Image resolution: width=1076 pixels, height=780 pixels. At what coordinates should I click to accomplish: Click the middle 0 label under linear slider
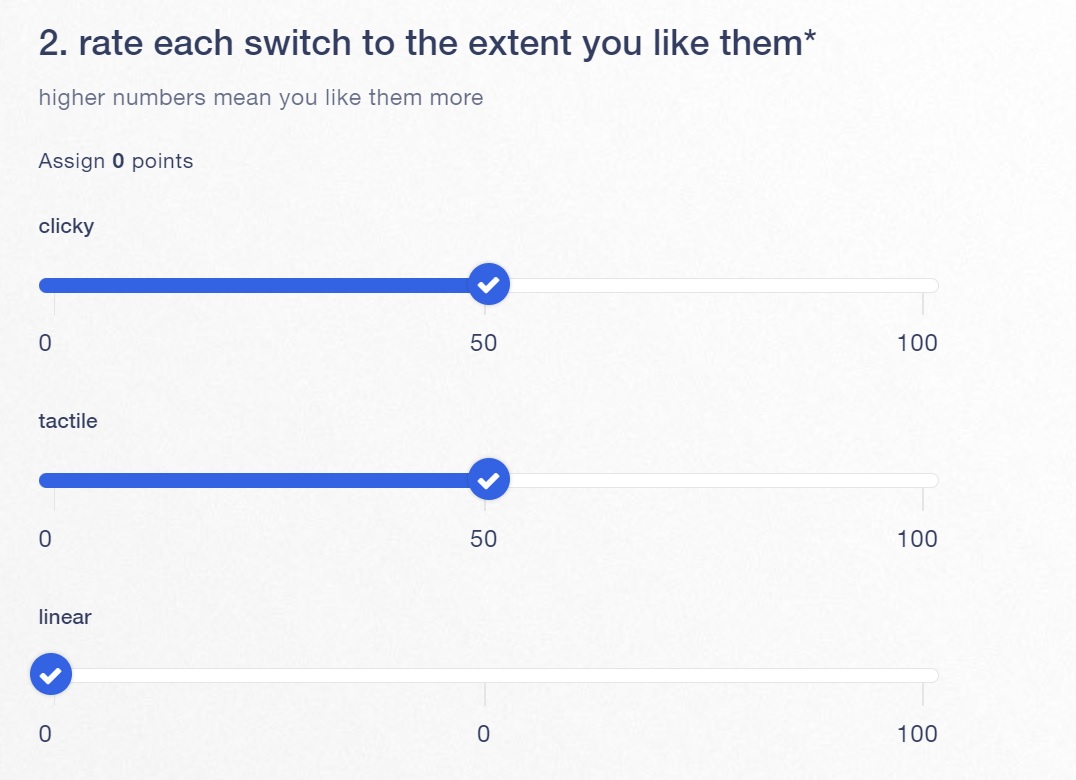pos(484,734)
